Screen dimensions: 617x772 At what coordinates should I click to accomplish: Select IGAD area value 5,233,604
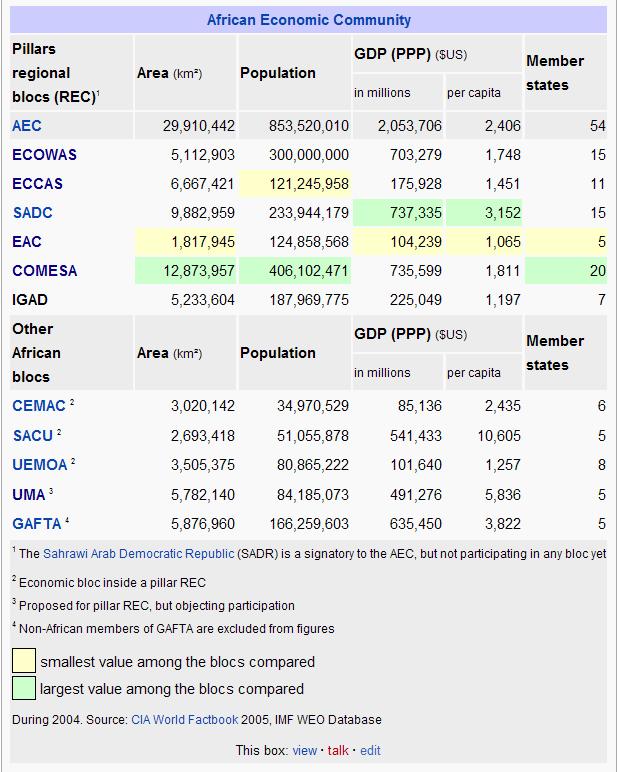coord(203,300)
